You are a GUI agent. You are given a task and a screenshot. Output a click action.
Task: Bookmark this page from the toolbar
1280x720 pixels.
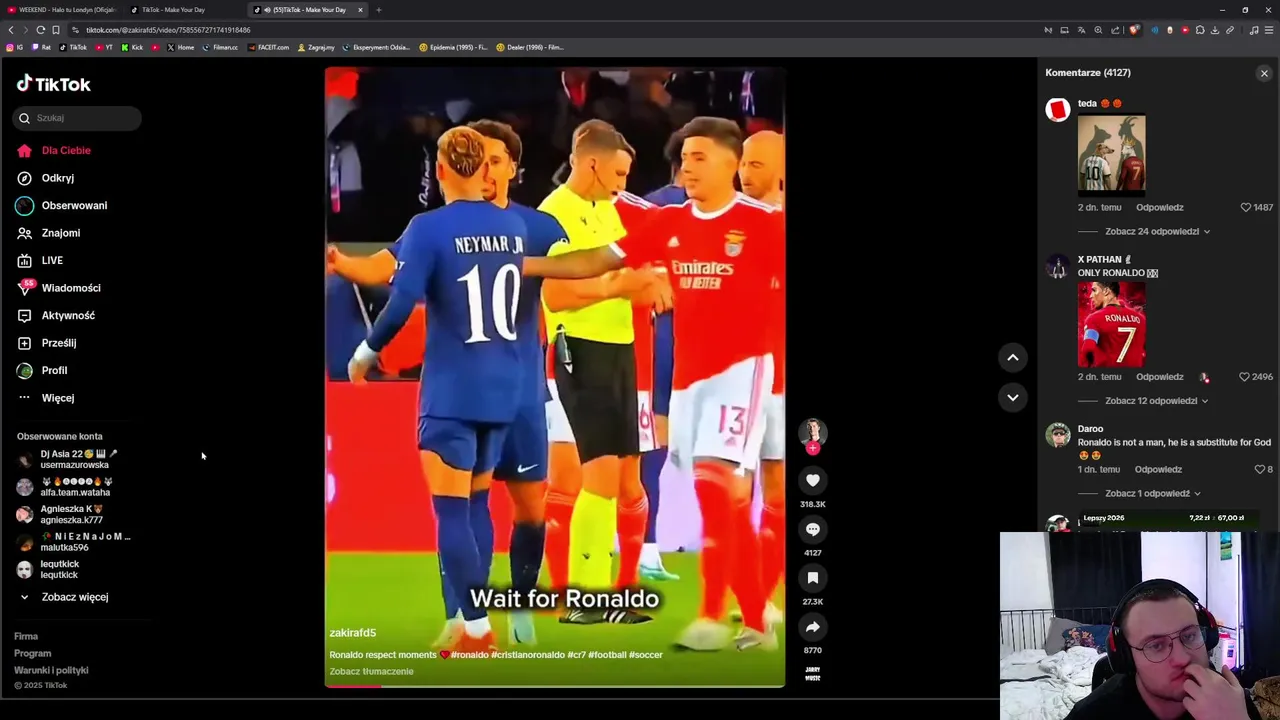point(56,30)
